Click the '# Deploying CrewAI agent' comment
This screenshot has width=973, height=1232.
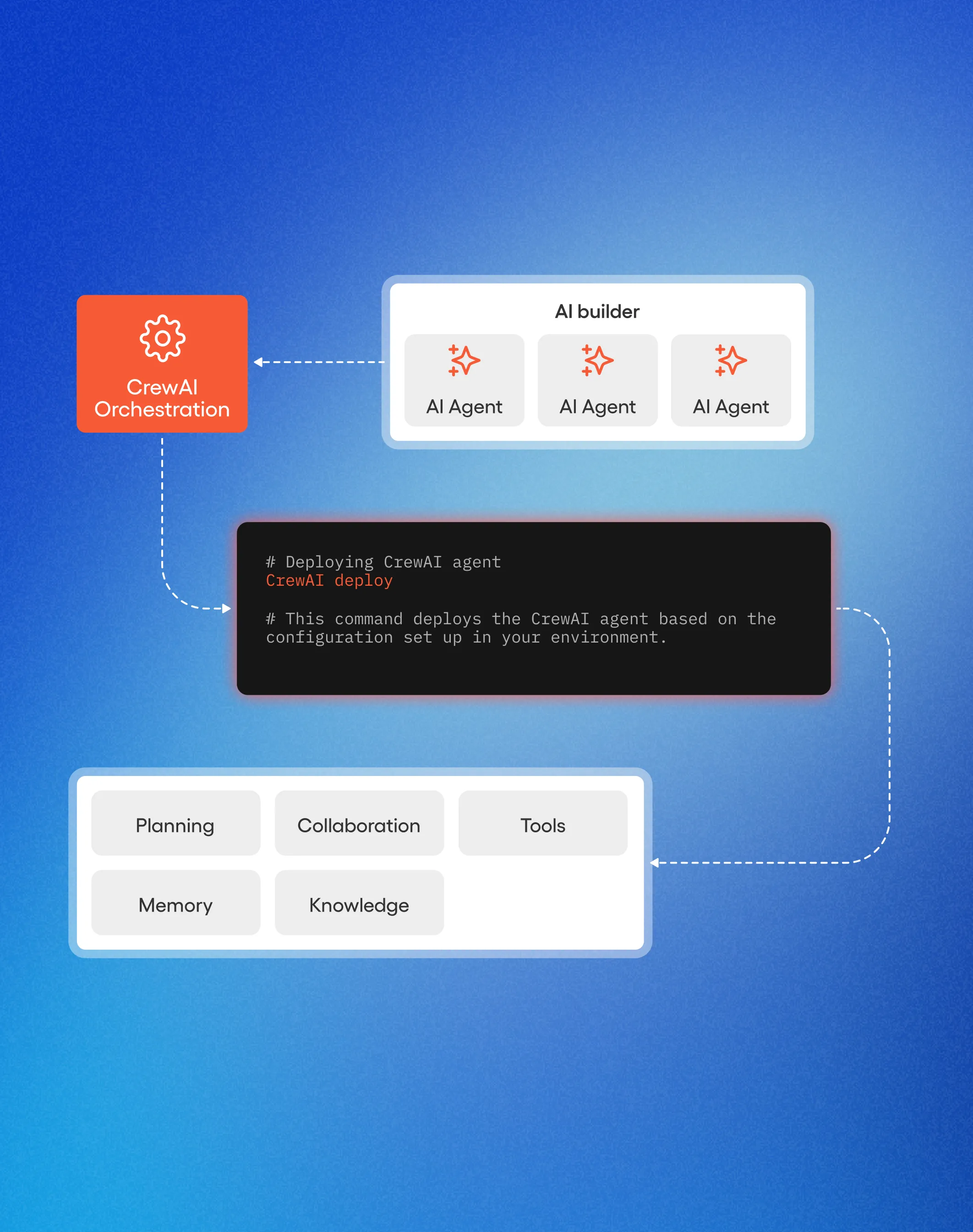[383, 562]
